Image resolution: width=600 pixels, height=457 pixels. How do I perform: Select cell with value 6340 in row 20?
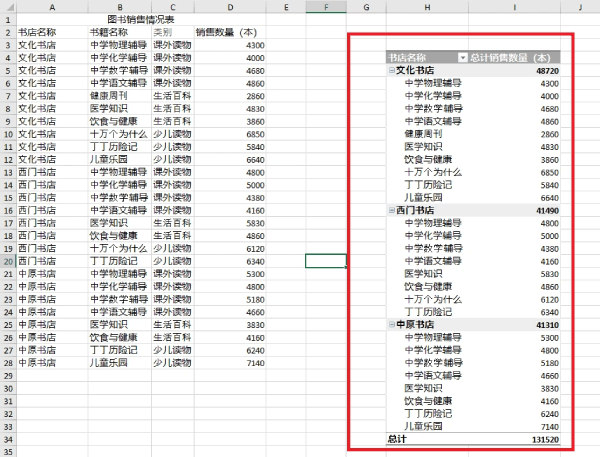point(230,261)
